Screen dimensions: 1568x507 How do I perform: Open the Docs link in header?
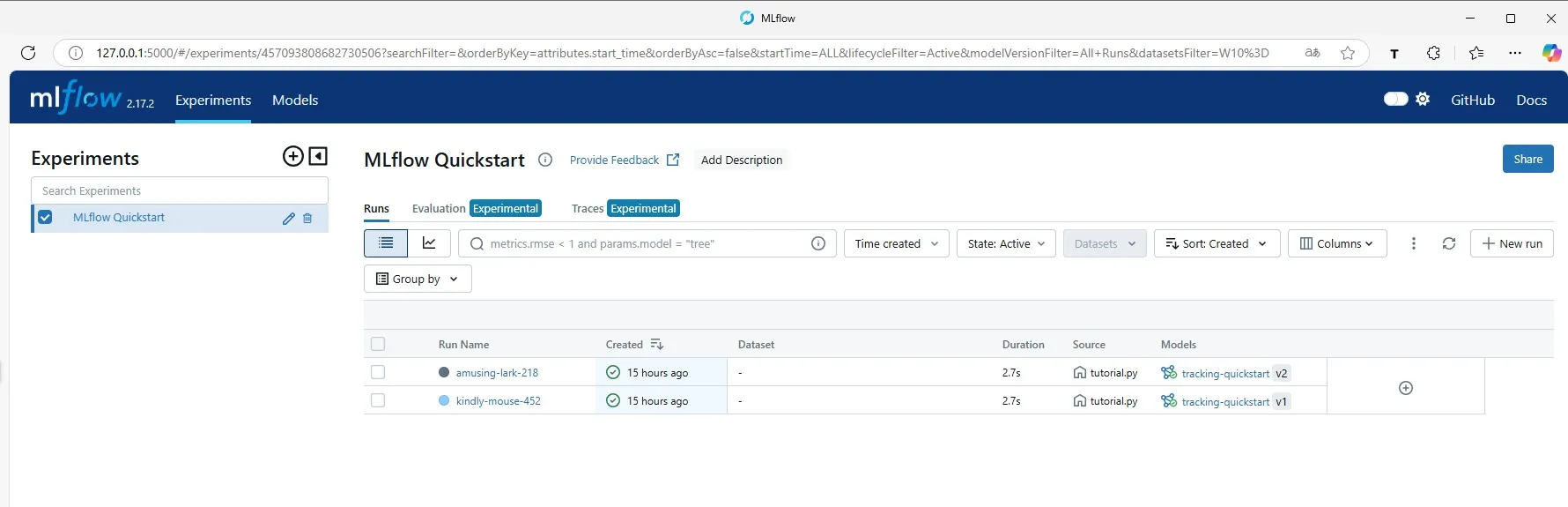tap(1531, 100)
